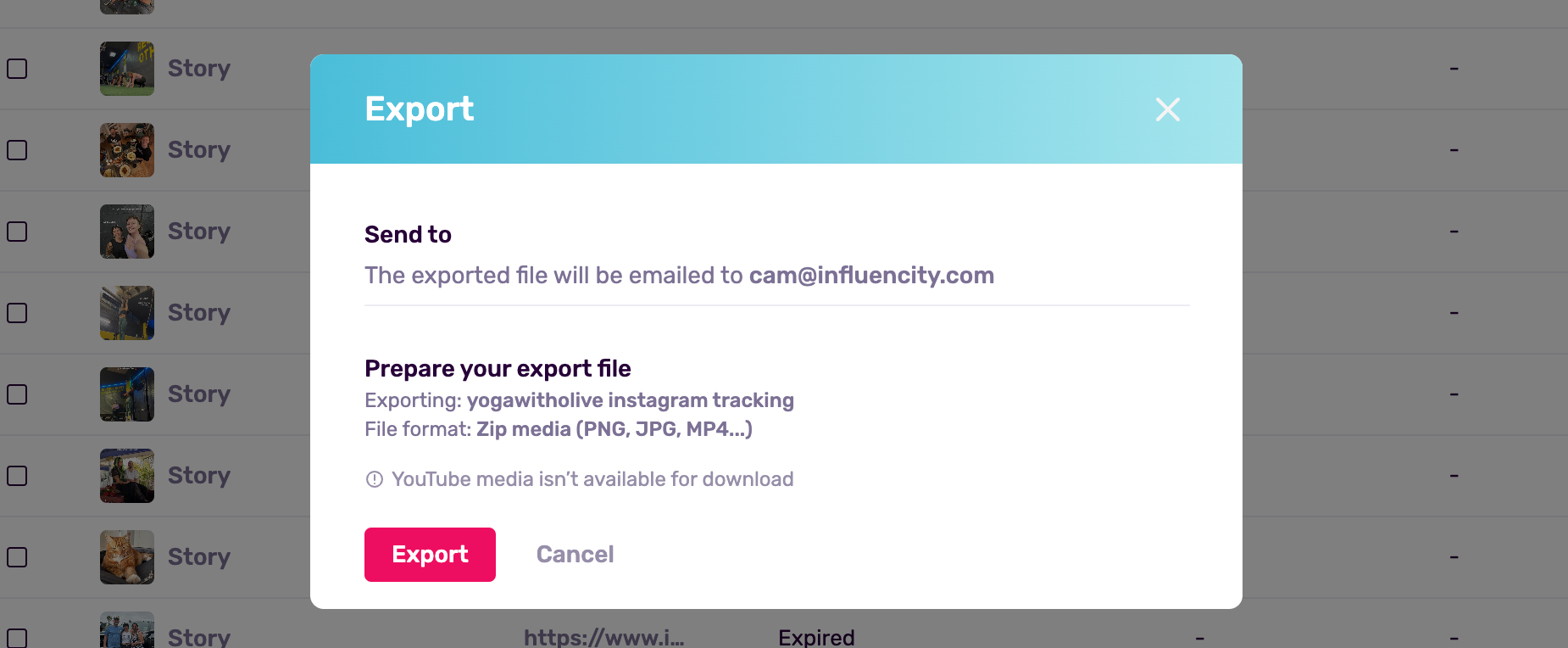Check the box next to the selfie story

pos(17,232)
